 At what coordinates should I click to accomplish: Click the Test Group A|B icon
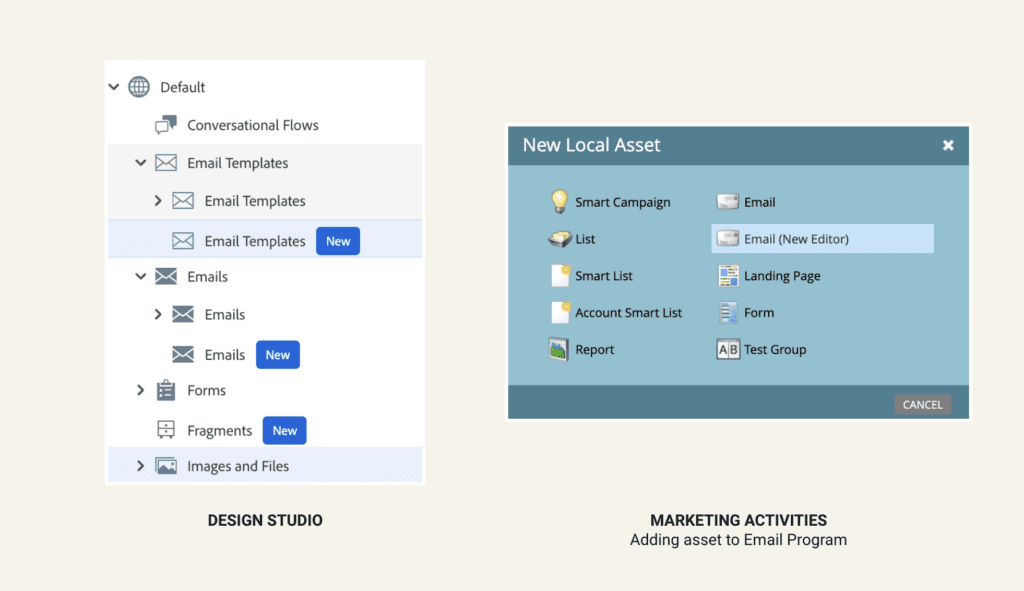(x=728, y=350)
